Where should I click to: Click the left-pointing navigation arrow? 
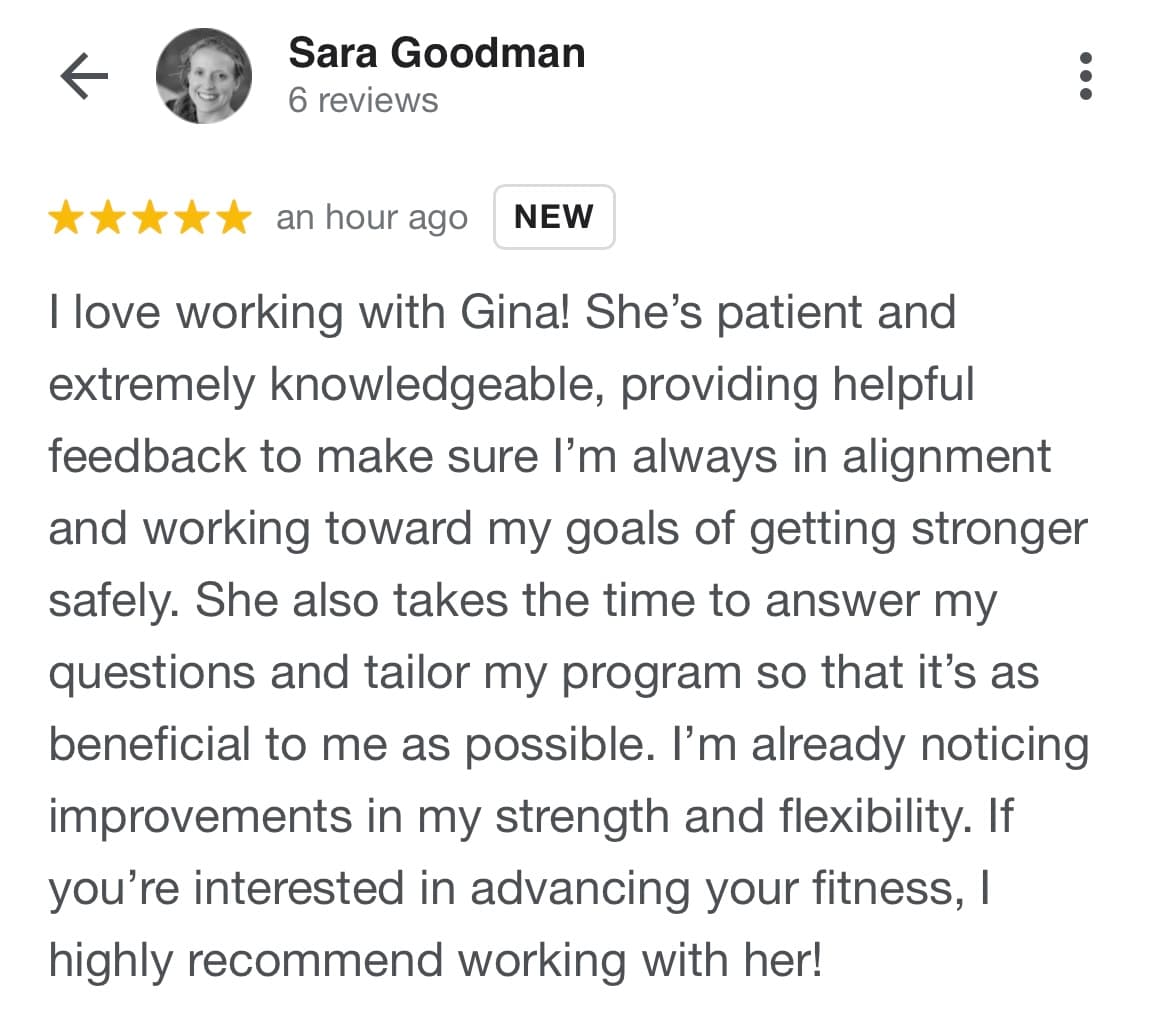click(85, 73)
